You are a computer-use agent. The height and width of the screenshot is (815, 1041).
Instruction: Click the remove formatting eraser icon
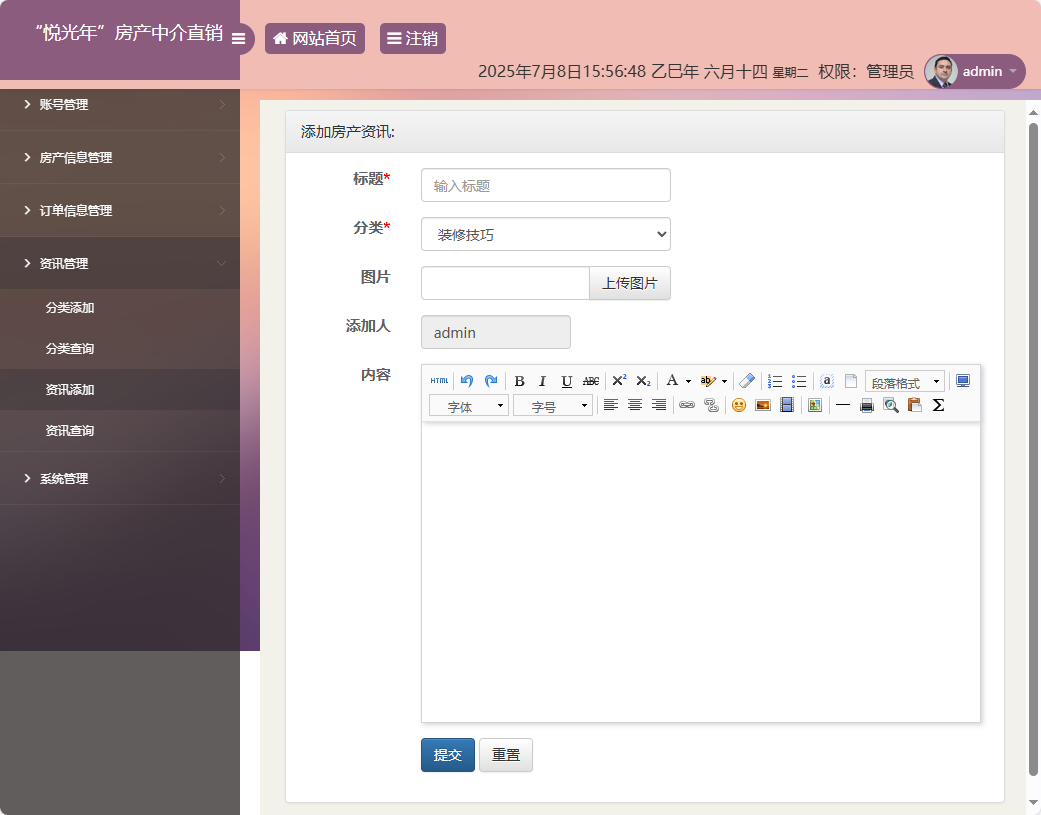click(x=745, y=381)
